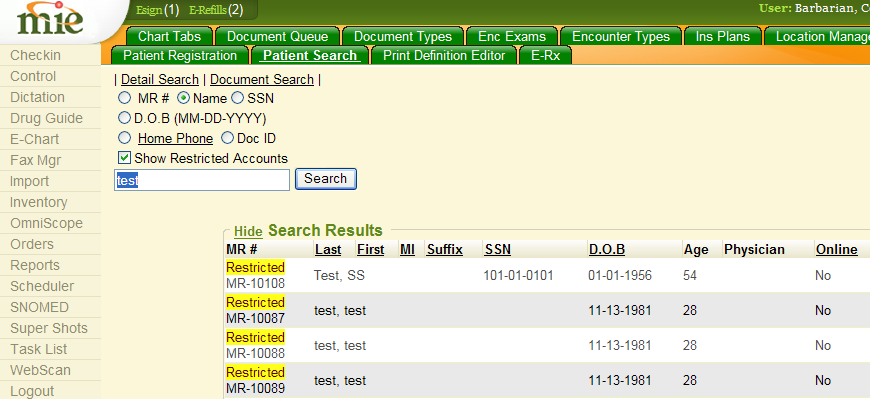Click the Restricted label above MR-10087
Image resolution: width=870 pixels, height=399 pixels.
[255, 302]
